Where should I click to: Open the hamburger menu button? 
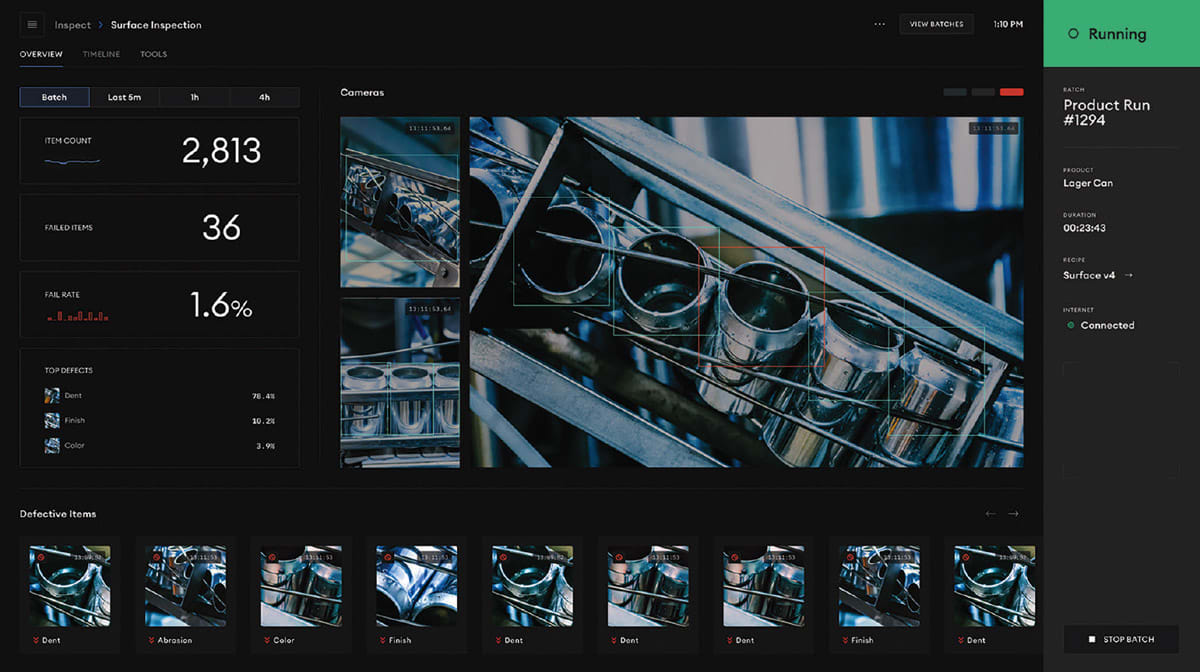[32, 25]
